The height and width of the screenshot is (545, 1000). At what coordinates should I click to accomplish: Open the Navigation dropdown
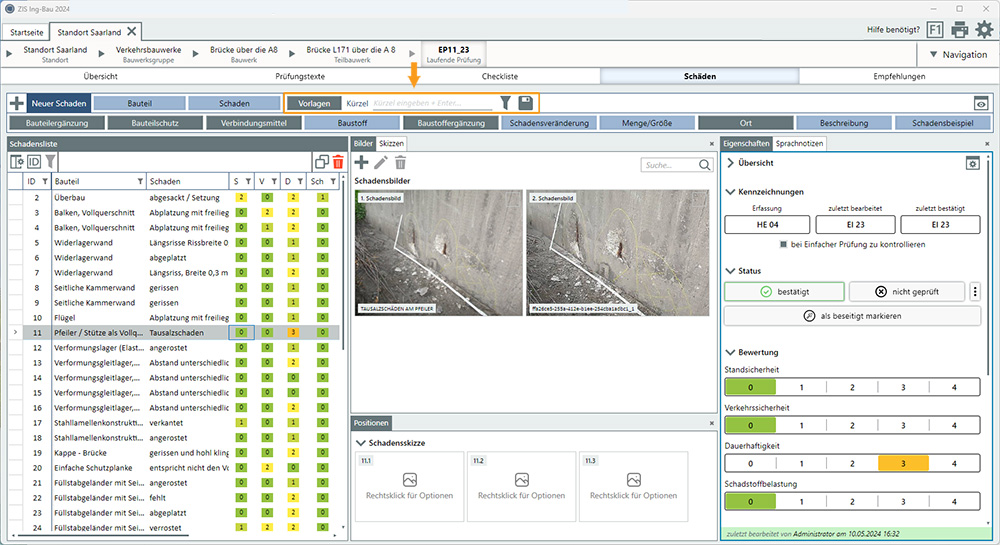pyautogui.click(x=956, y=54)
